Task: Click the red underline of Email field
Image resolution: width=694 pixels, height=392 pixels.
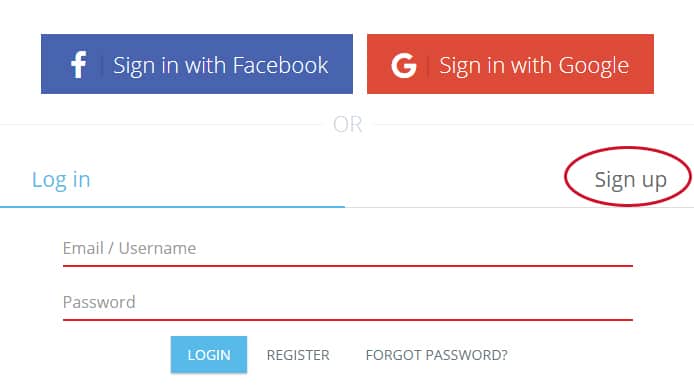Action: pos(348,266)
